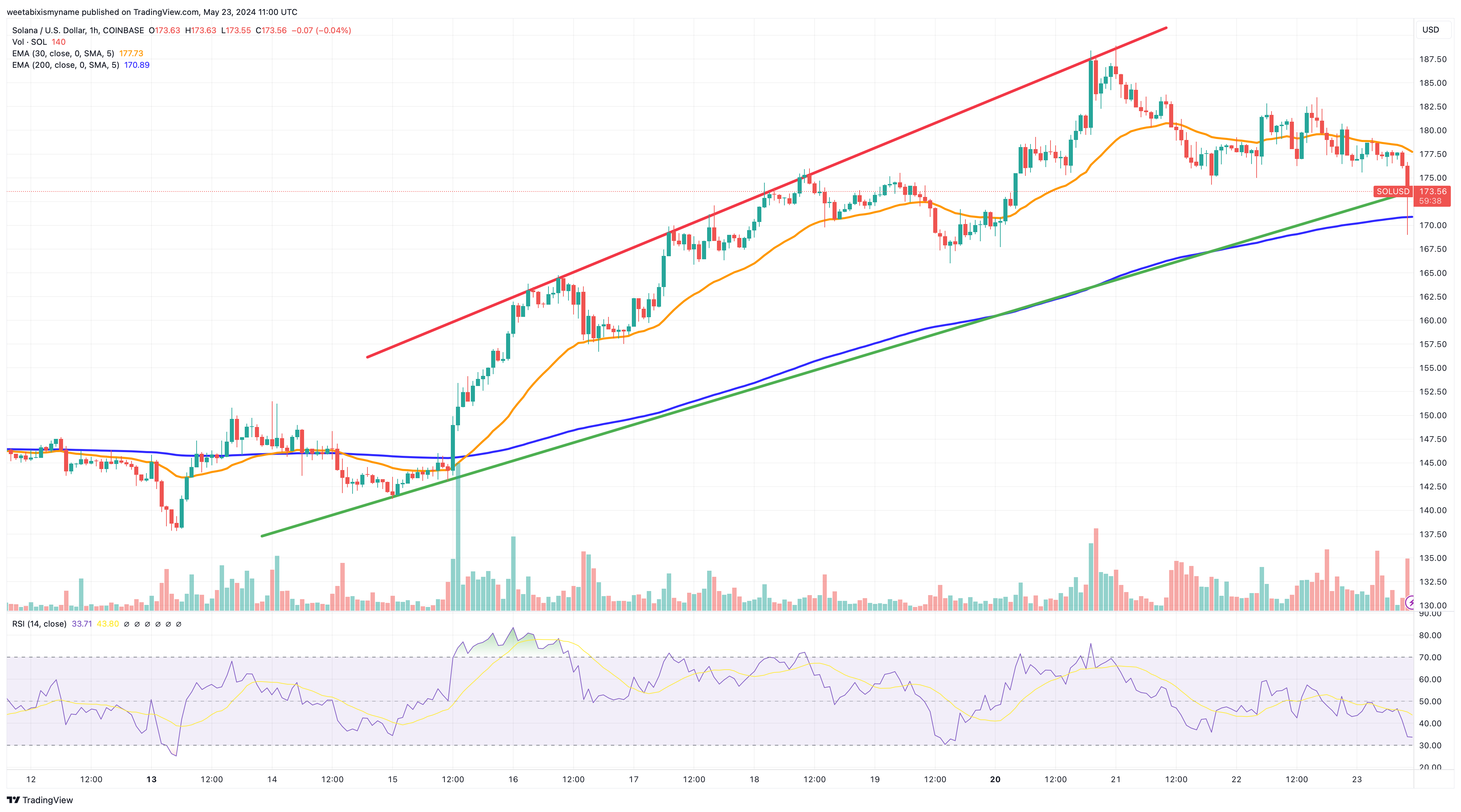Open the USD currency selector above the price scale
This screenshot has height=812, width=1461.
tap(1432, 29)
